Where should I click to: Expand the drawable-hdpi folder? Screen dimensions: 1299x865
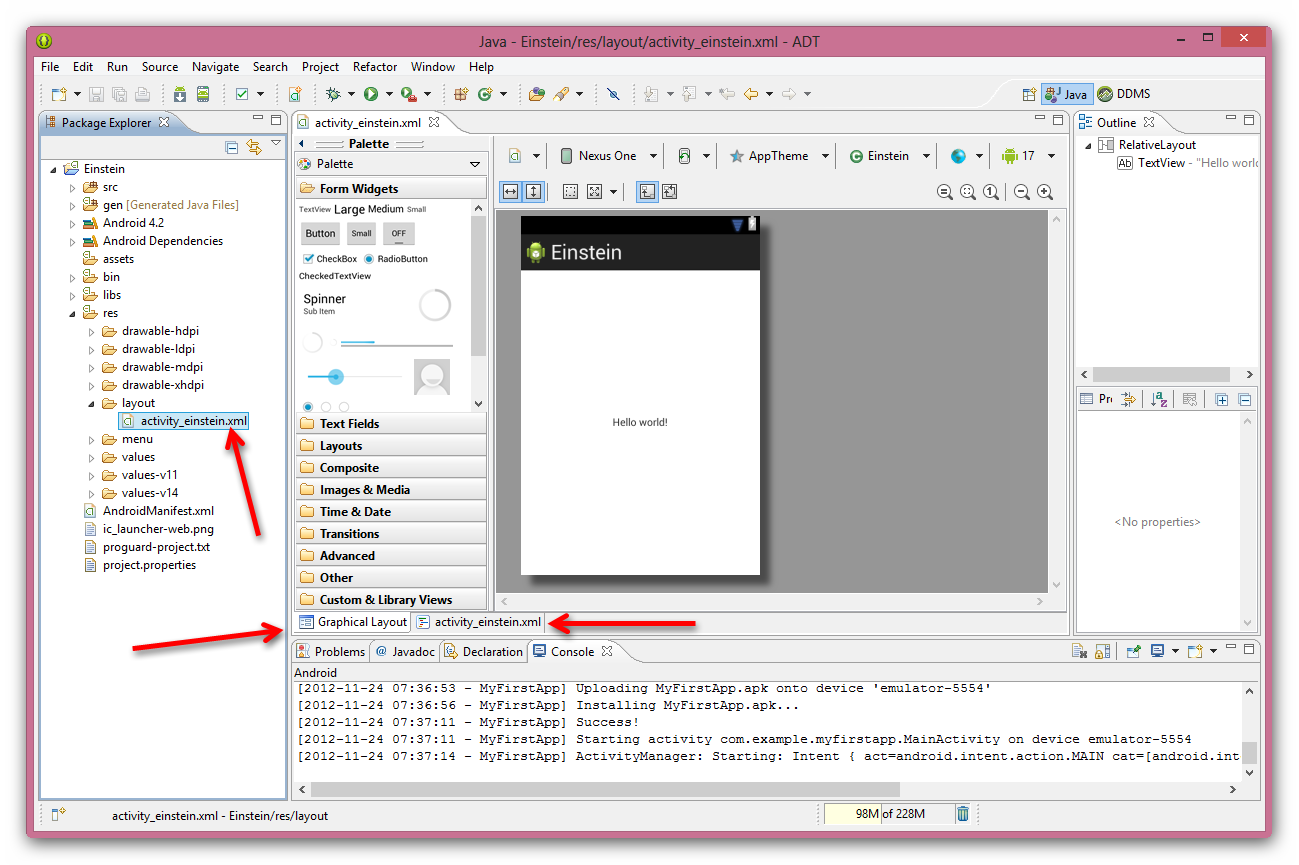[x=91, y=331]
